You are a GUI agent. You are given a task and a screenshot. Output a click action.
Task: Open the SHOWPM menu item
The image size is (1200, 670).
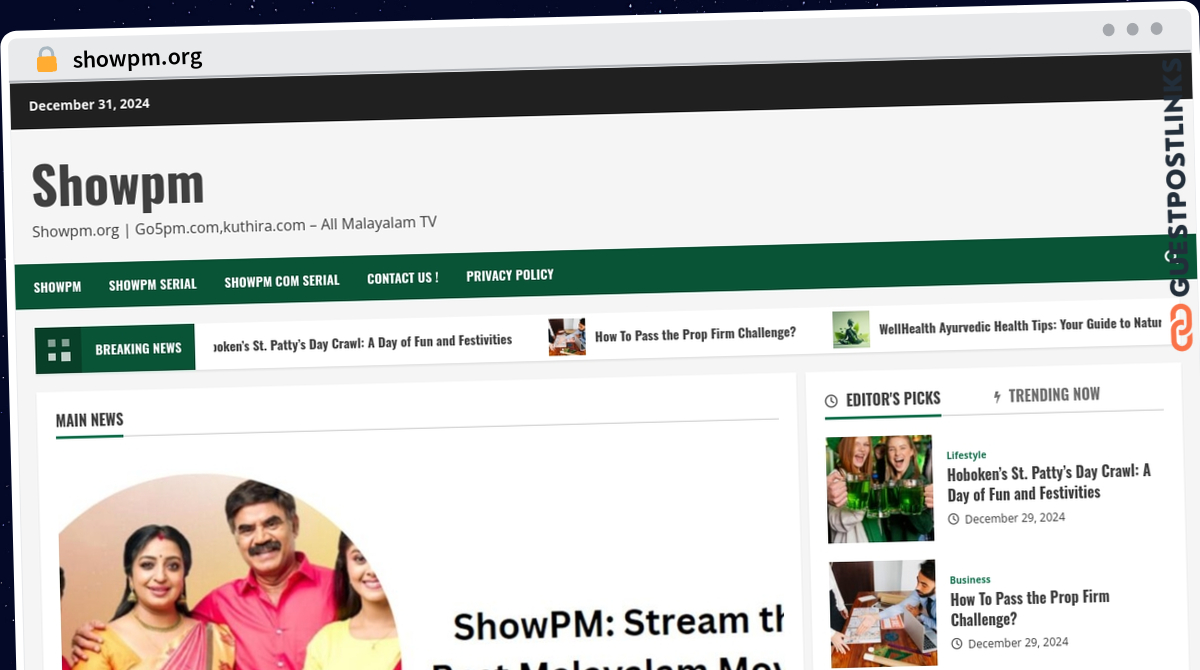tap(57, 286)
